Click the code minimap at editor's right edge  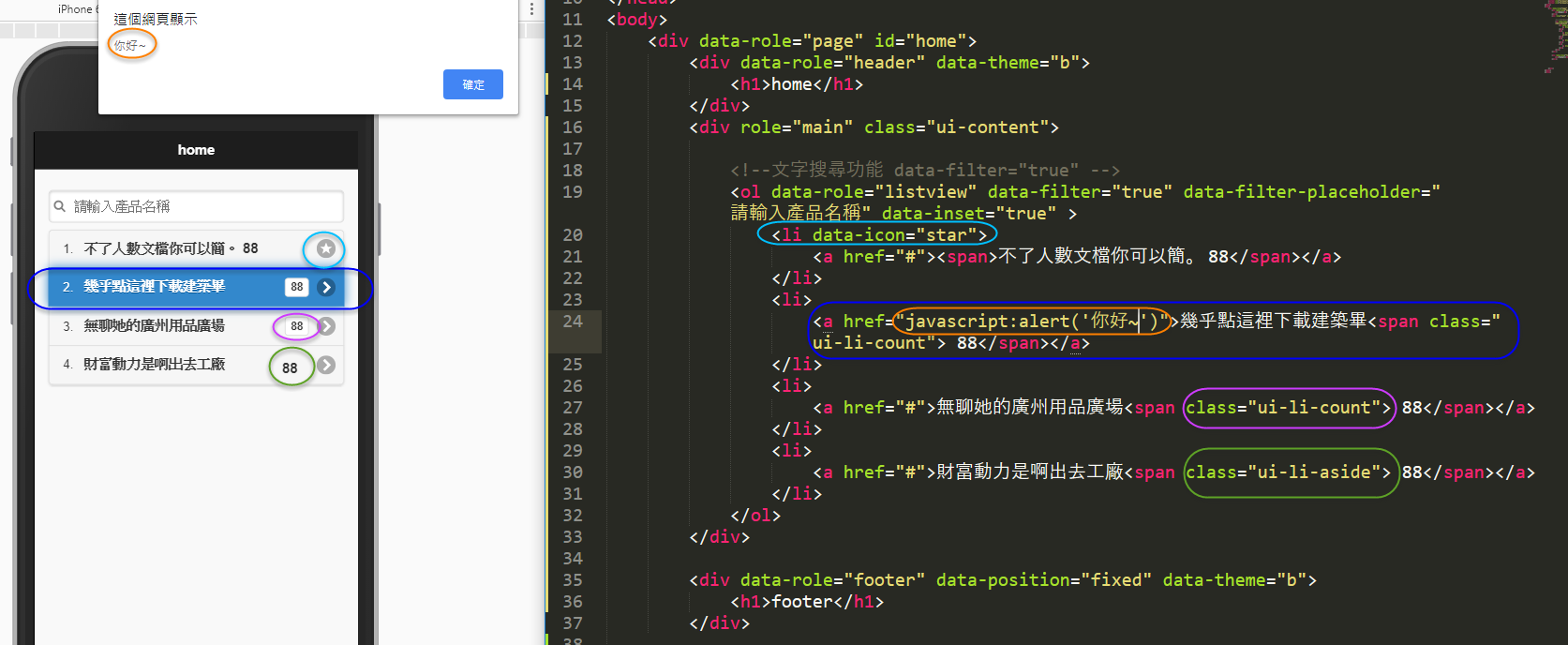[1554, 37]
